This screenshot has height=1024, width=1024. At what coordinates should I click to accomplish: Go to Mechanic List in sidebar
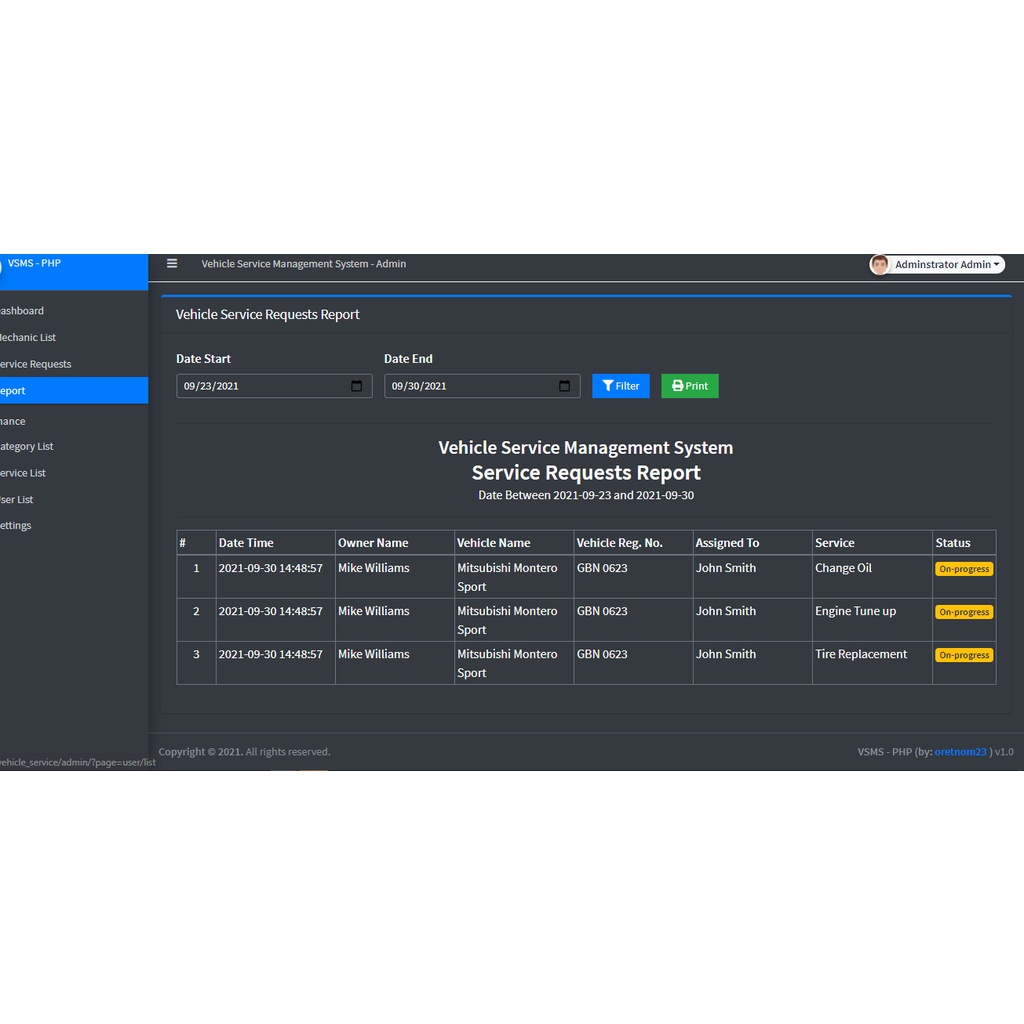tap(28, 338)
